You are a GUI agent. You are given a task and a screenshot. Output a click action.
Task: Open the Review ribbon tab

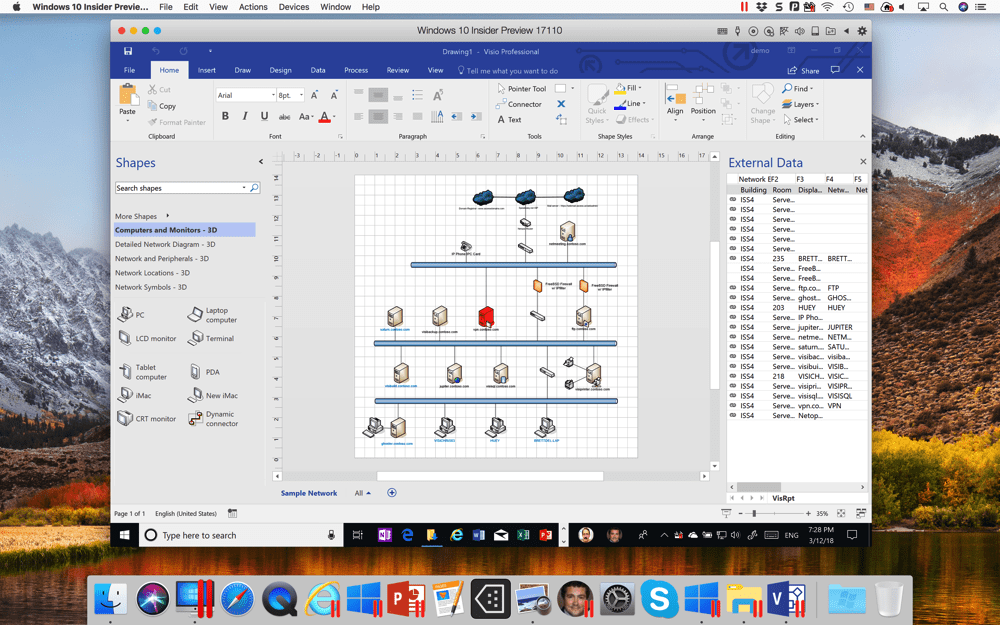(x=398, y=70)
